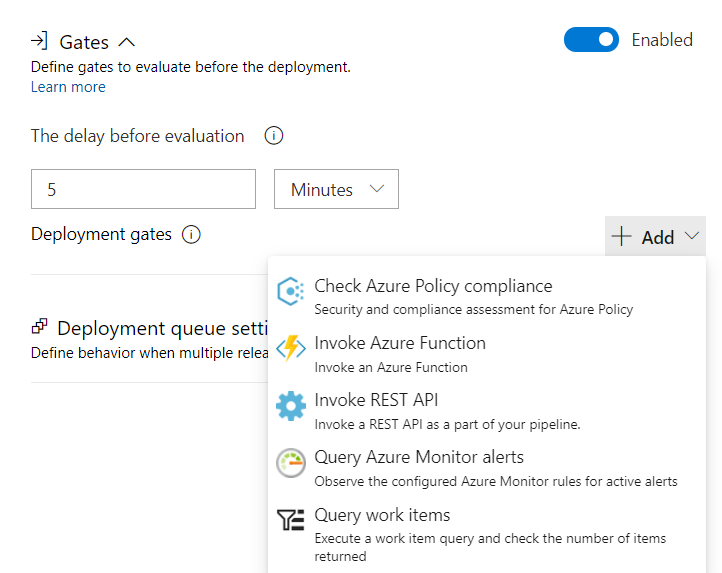Click 'Security and compliance assessment for Azure Policy' text
Screen dimensions: 722x573
coord(473,309)
